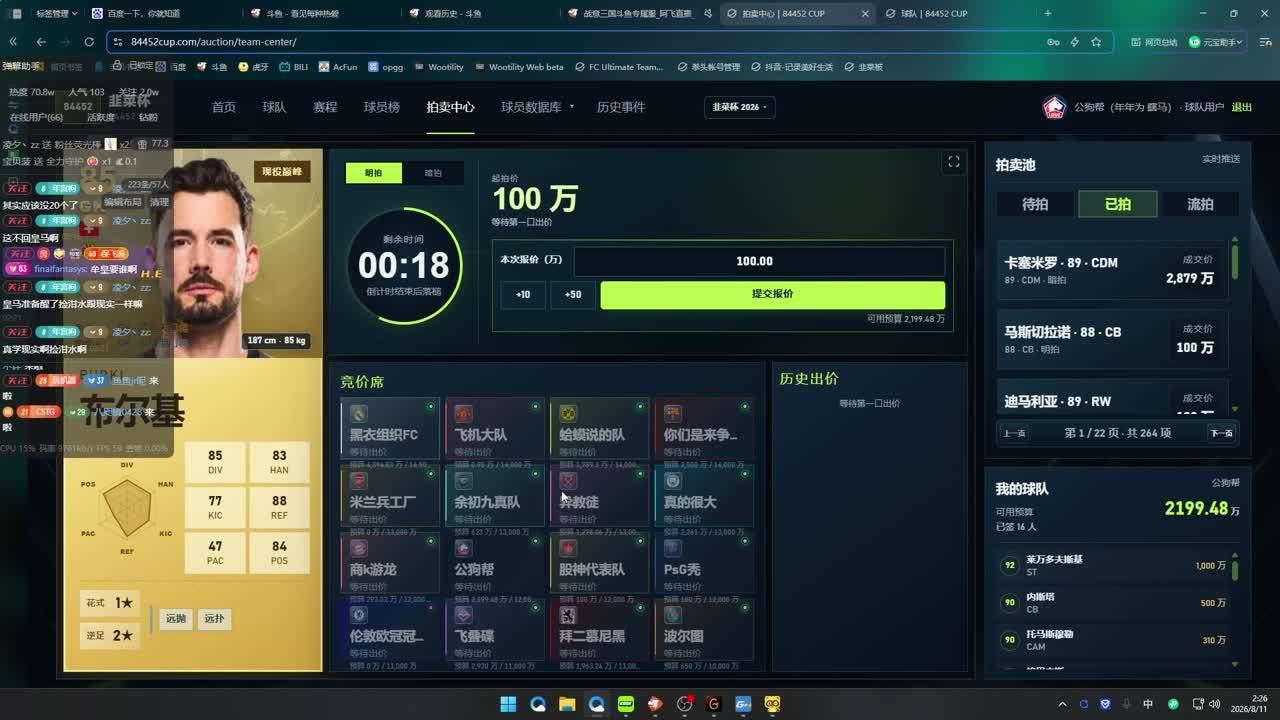Screen dimensions: 1280x720
Task: Expand the 历史事件 menu
Action: 621,107
